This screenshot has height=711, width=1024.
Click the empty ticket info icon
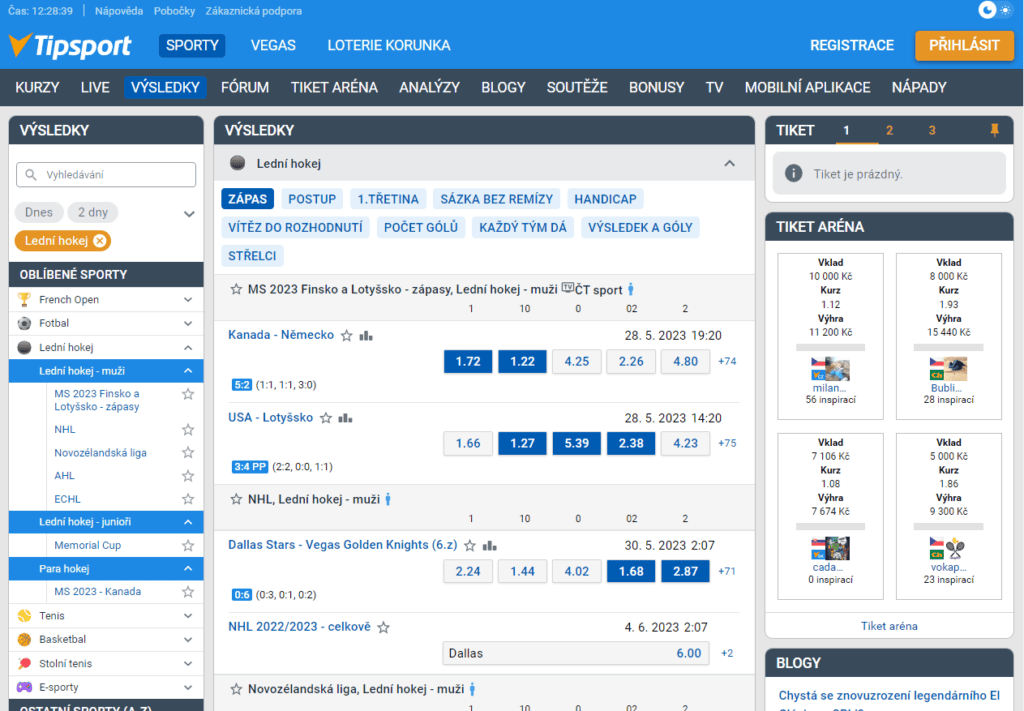(x=793, y=174)
